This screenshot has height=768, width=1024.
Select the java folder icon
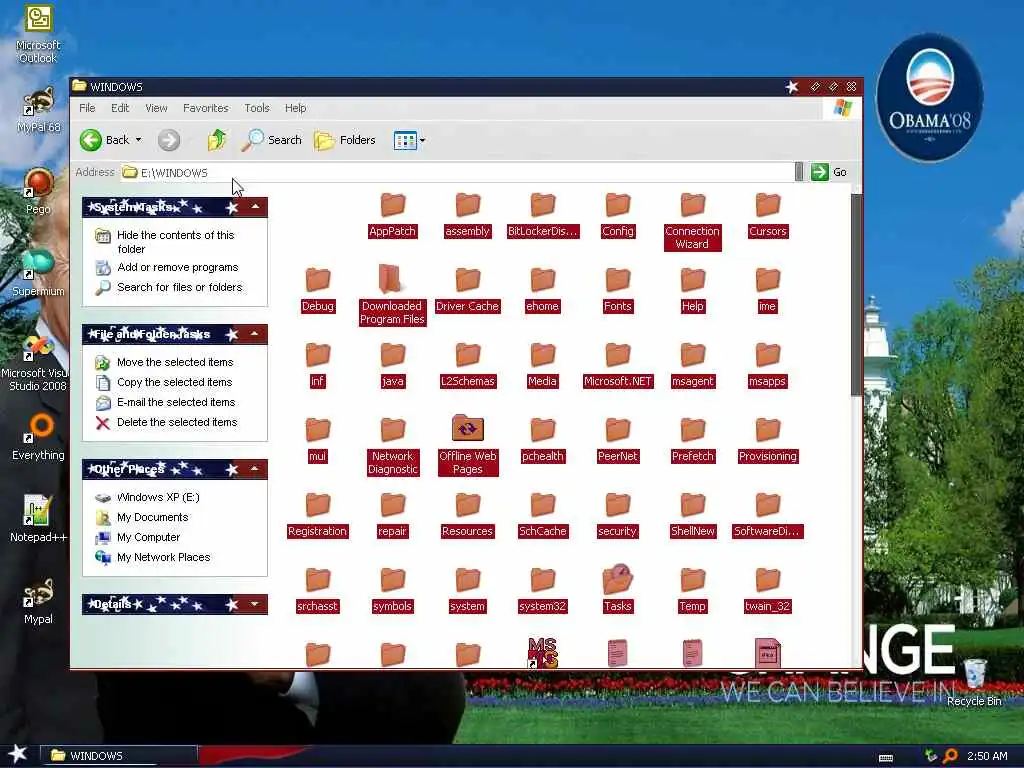click(x=392, y=355)
